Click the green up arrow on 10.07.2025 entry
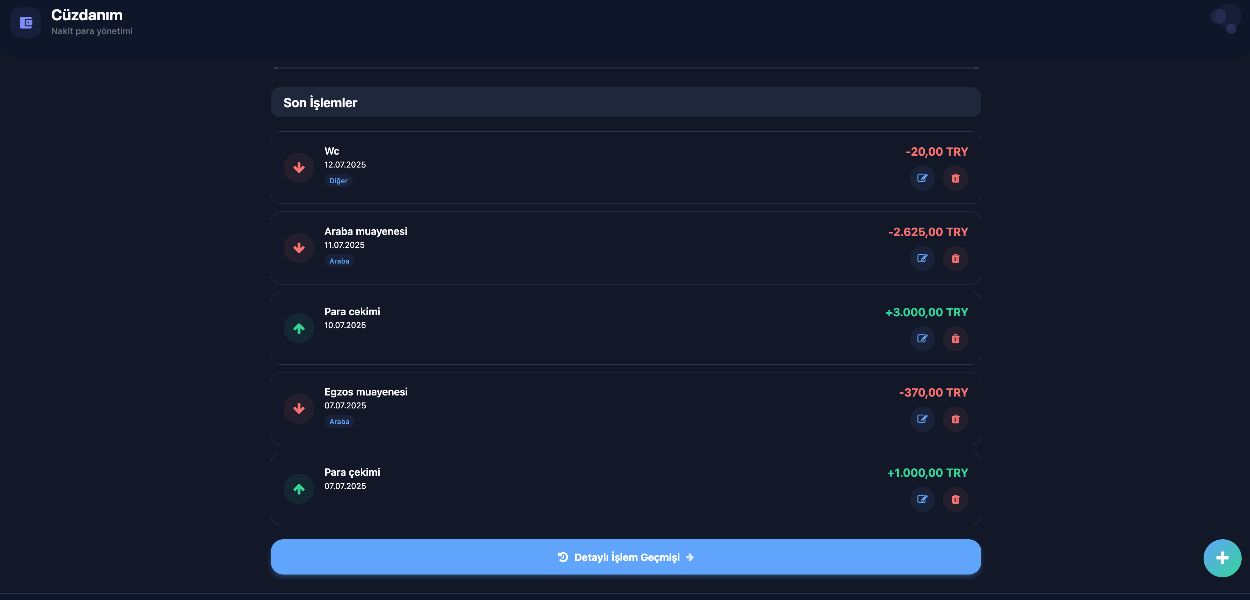This screenshot has height=600, width=1250. (298, 328)
